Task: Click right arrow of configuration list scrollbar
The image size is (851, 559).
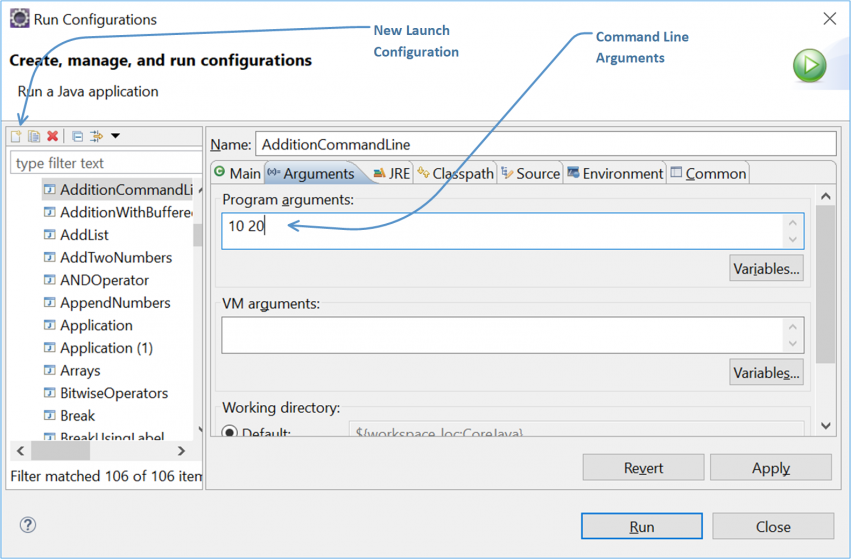Action: coord(181,452)
